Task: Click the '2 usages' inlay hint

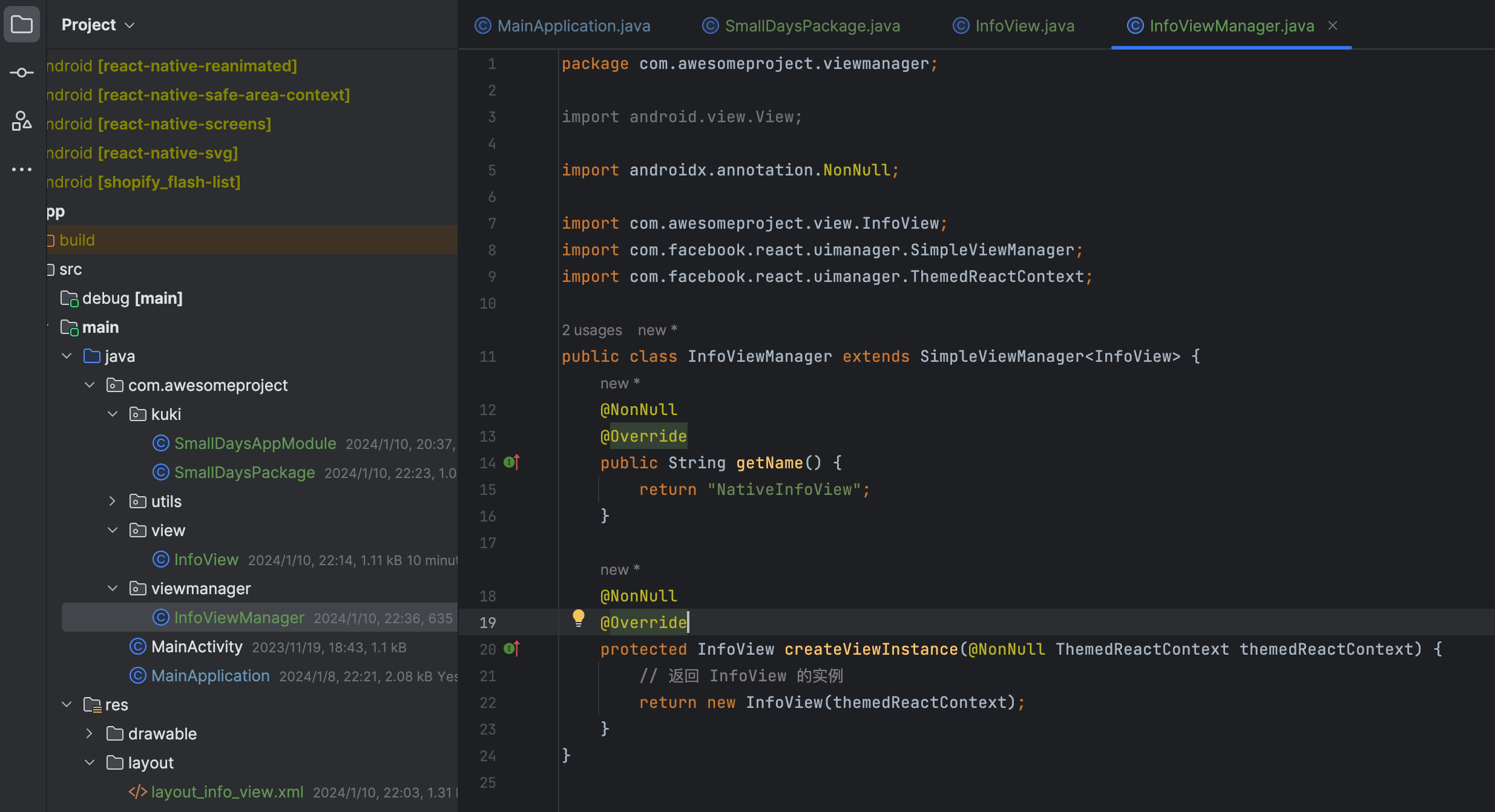Action: coord(591,330)
